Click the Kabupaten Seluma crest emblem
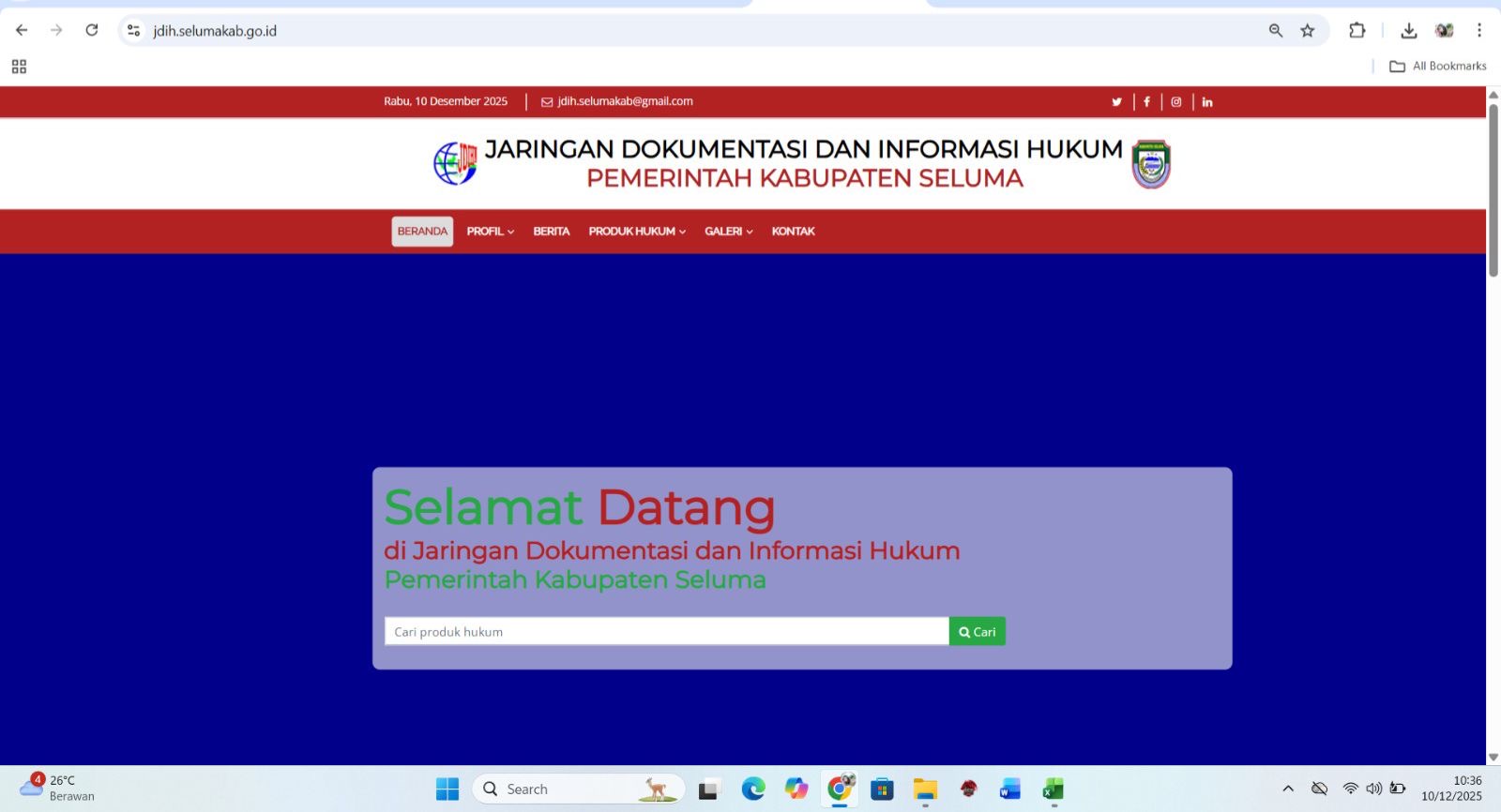 coord(1151,164)
